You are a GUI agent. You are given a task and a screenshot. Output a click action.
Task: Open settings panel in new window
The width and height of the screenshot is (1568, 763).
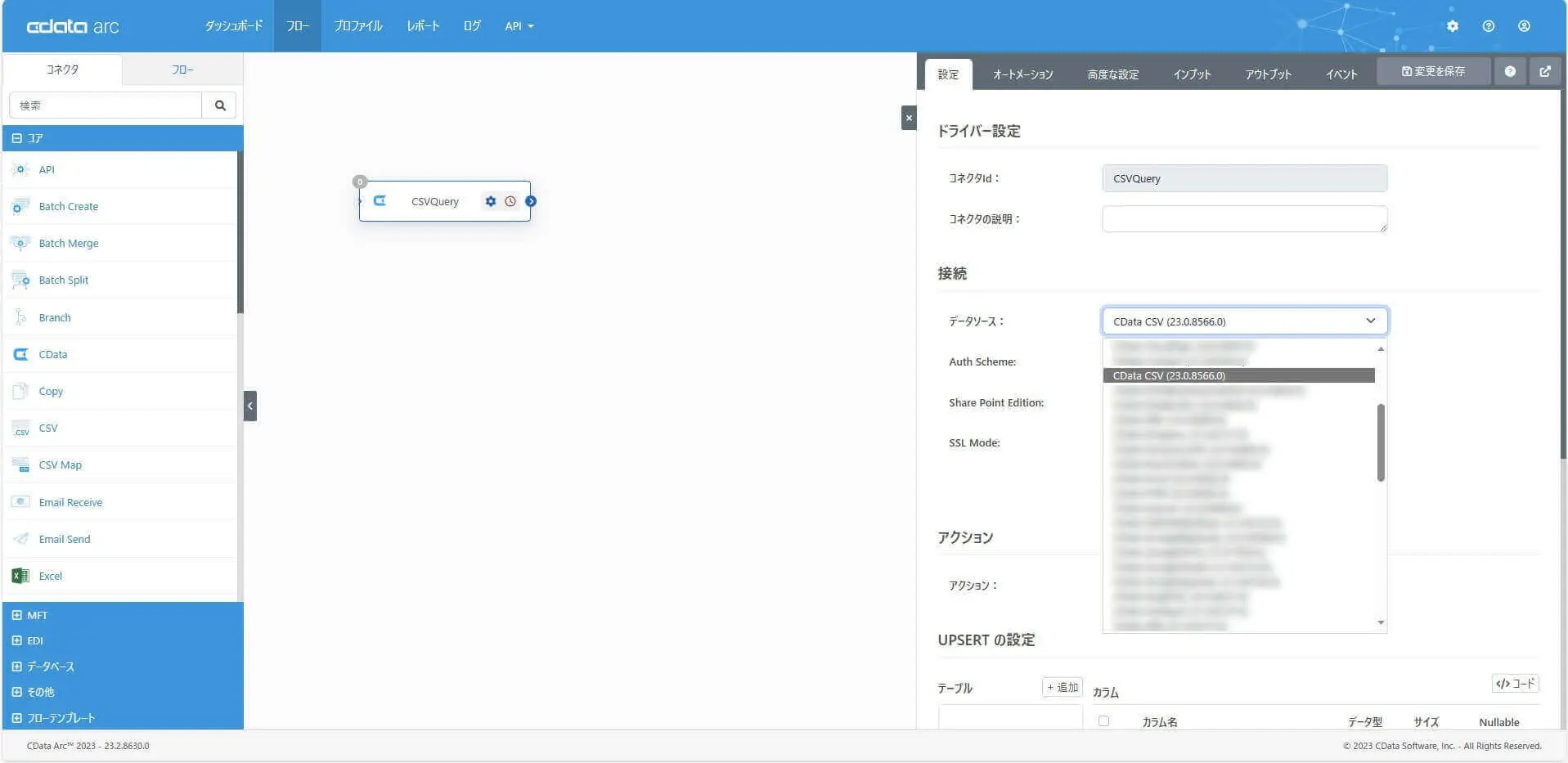[1545, 72]
